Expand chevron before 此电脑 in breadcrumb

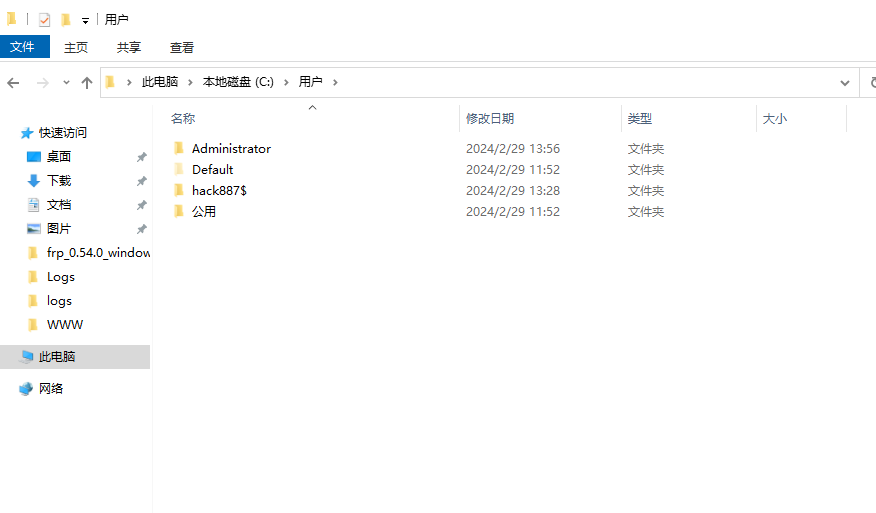coord(129,82)
